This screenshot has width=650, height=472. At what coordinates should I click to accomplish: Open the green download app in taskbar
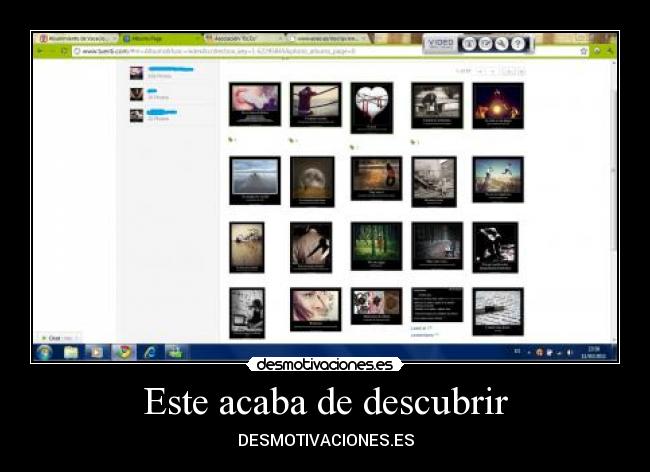175,352
